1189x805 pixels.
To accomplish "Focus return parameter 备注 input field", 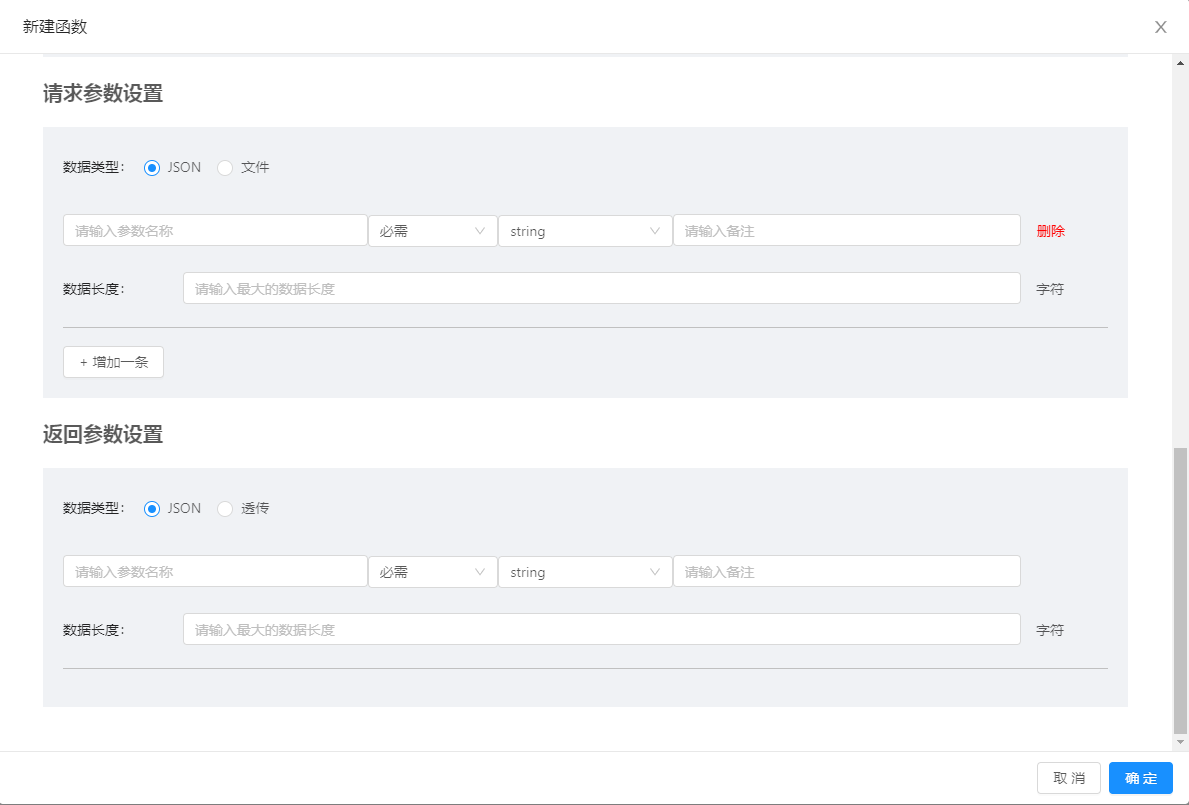I will coord(846,572).
